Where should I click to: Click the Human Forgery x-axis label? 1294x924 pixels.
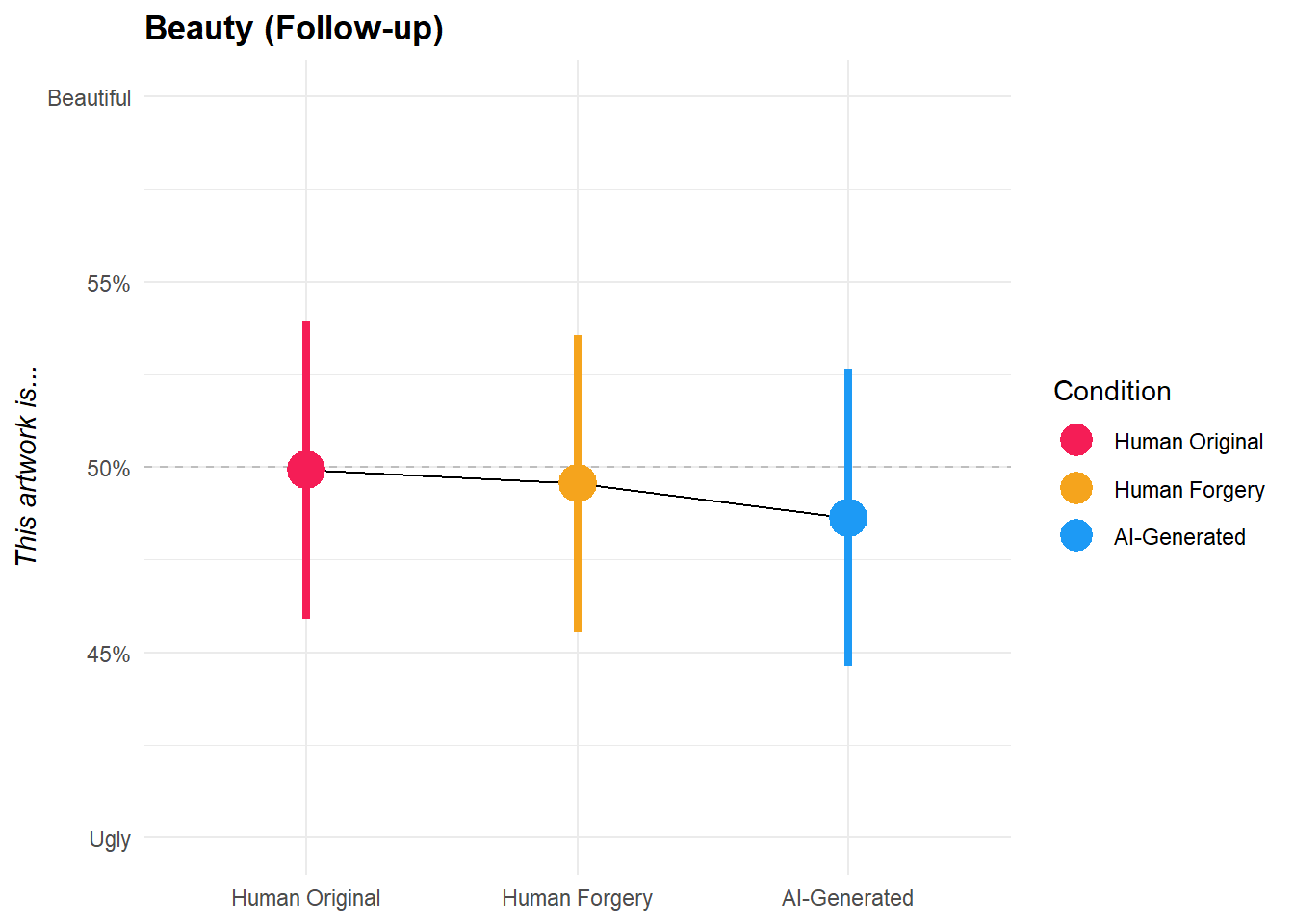click(578, 898)
